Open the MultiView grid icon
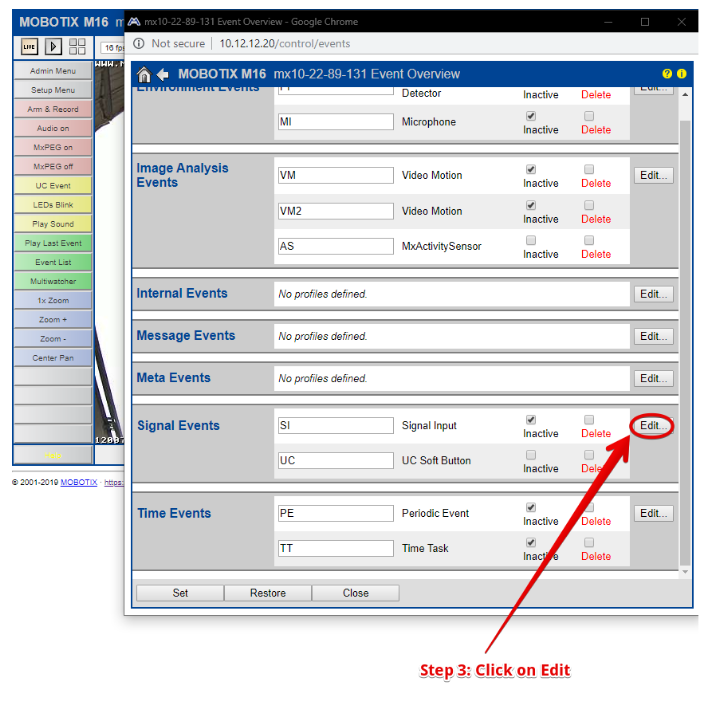This screenshot has width=717, height=708. [77, 47]
